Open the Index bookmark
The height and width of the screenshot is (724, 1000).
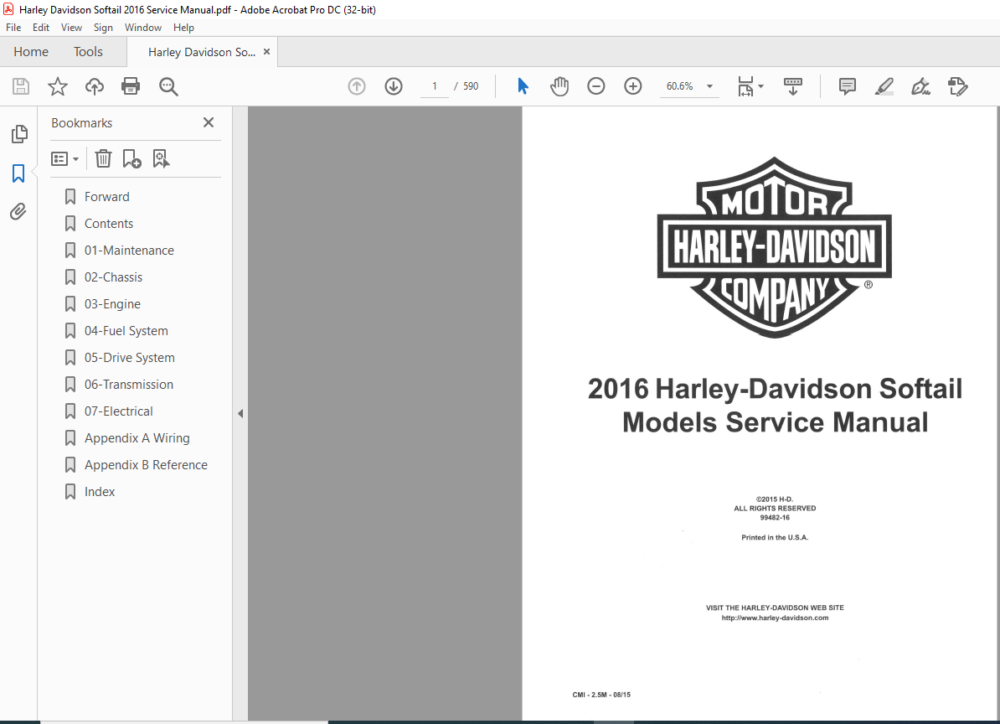[x=99, y=491]
